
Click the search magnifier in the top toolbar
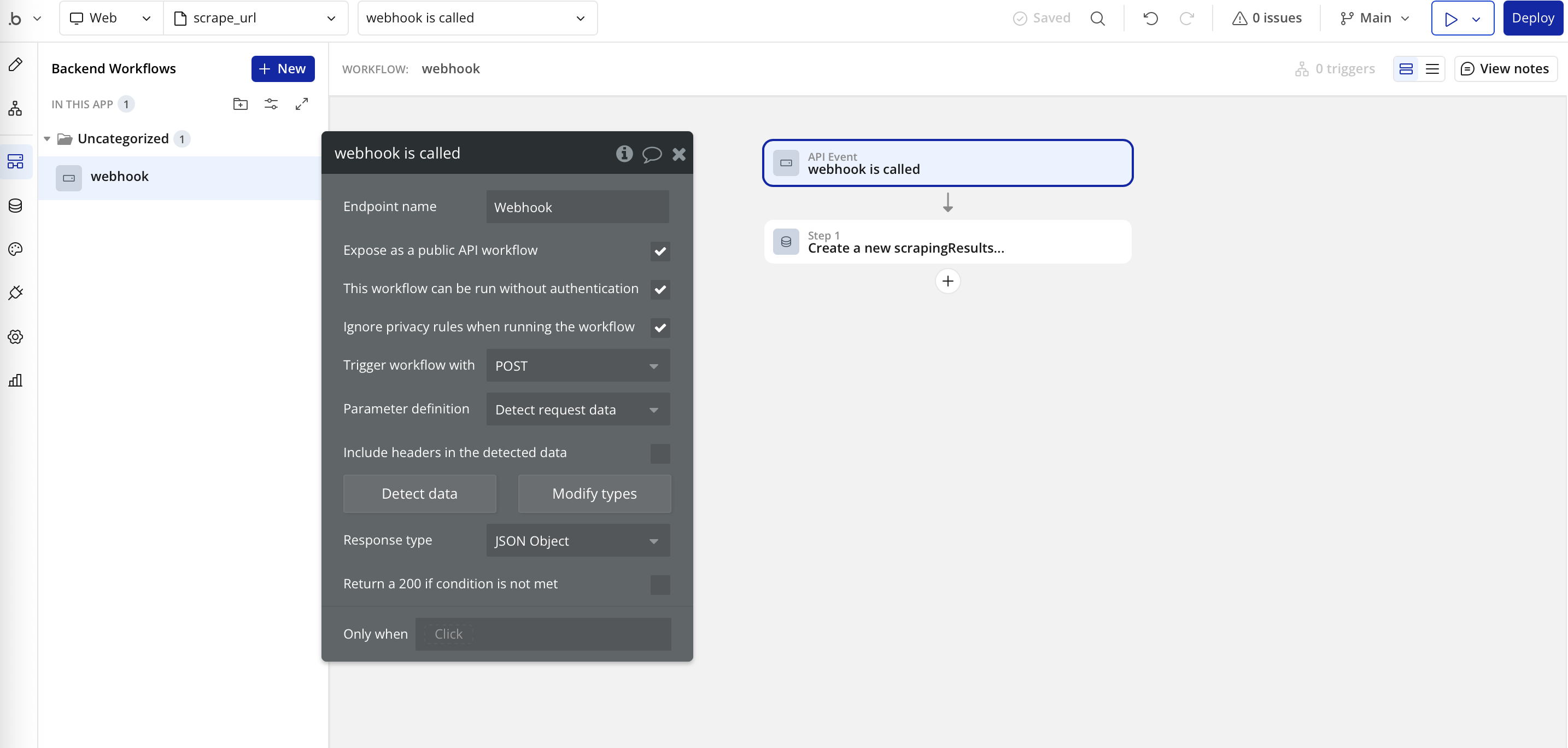1098,17
